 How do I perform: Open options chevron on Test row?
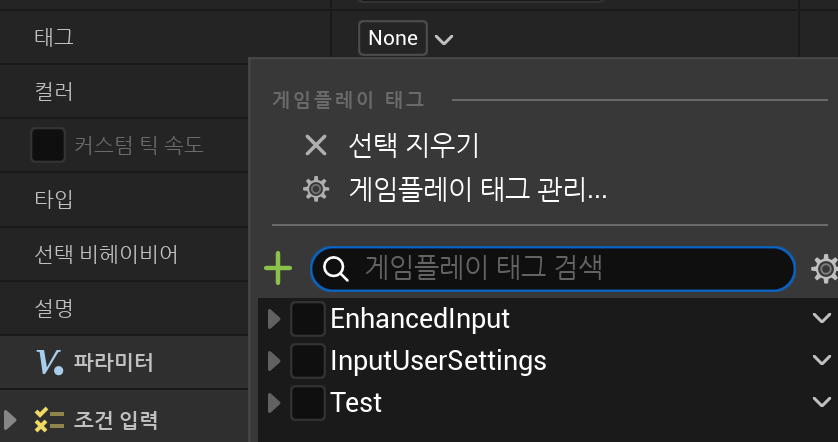(x=821, y=402)
